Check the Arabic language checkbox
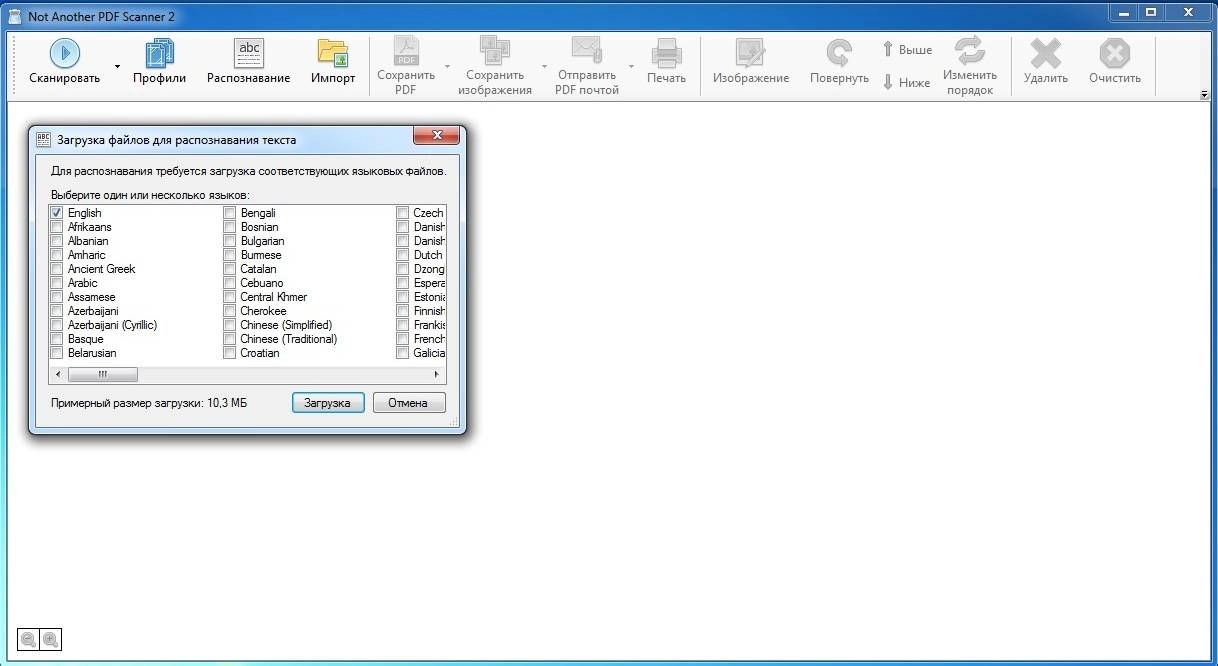Screen dimensions: 1218x666 [x=56, y=283]
